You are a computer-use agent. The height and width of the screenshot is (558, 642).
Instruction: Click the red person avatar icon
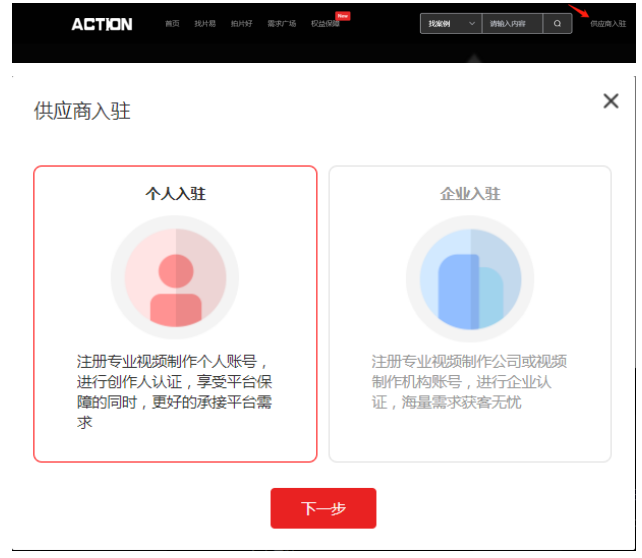[176, 278]
